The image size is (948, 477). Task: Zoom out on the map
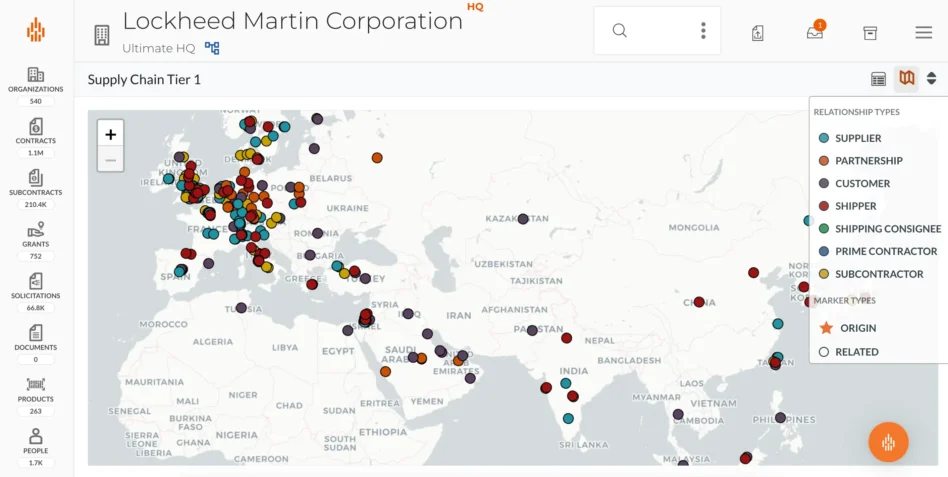(110, 159)
